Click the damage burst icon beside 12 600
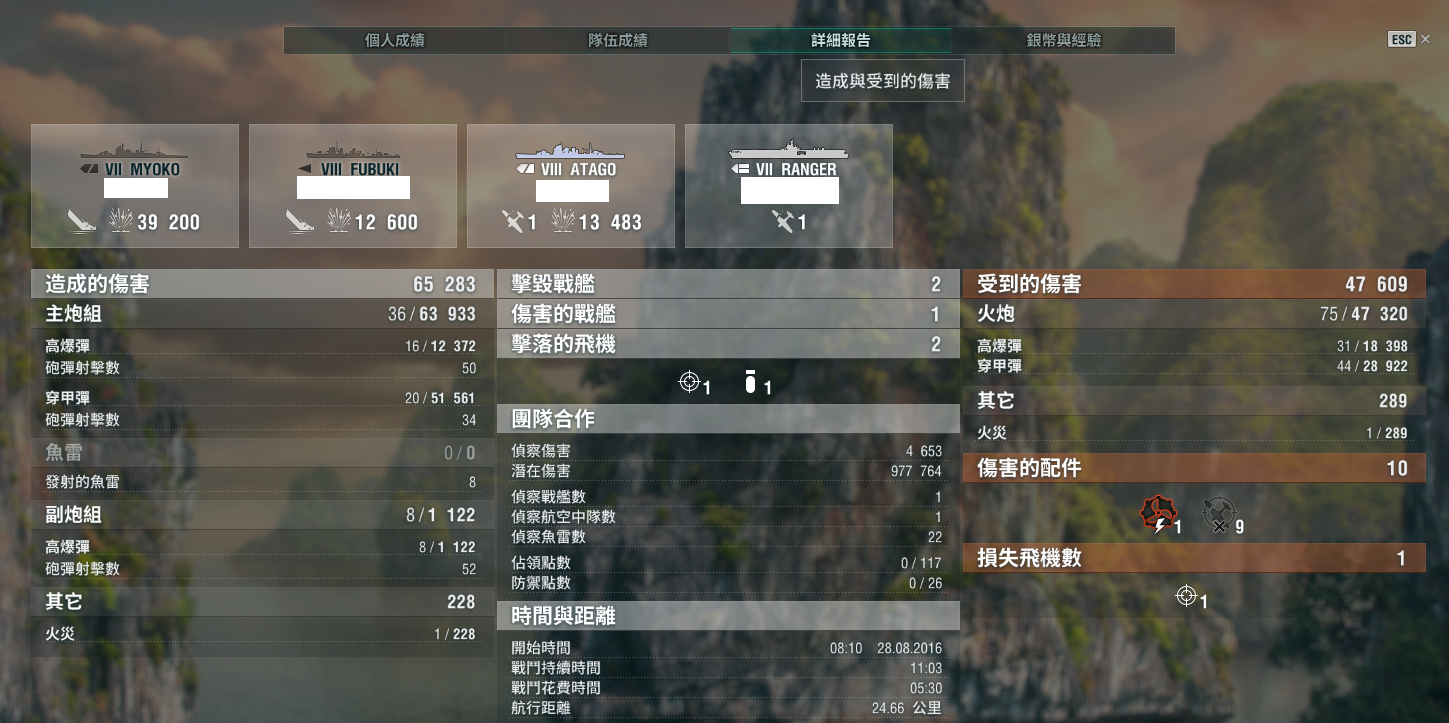1449x723 pixels. [x=340, y=221]
